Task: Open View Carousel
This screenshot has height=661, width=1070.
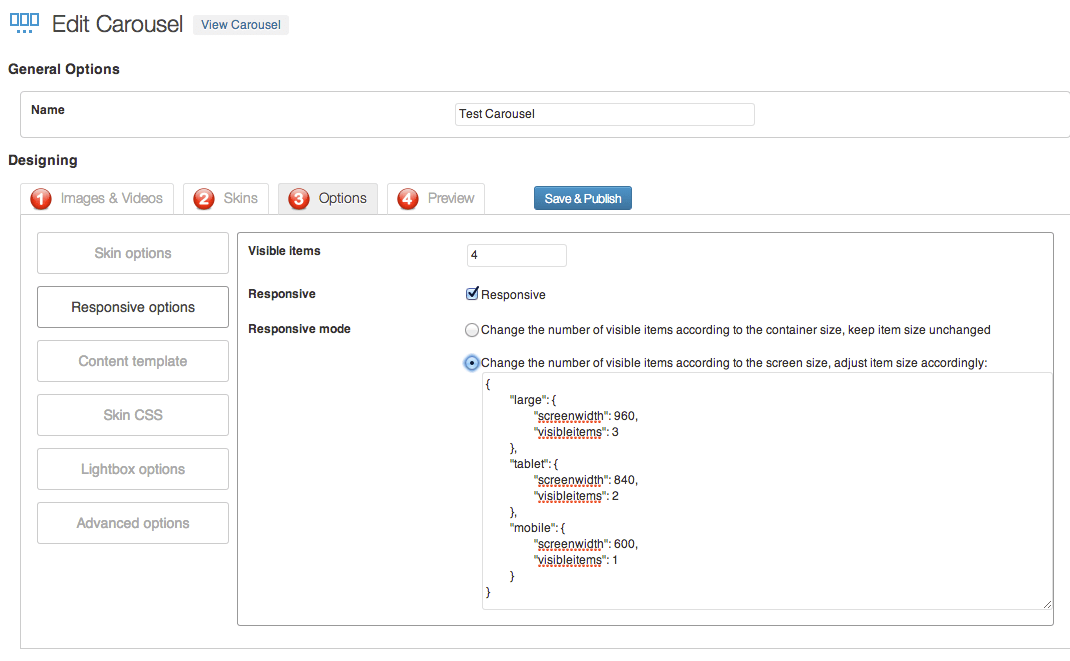Action: pyautogui.click(x=240, y=24)
